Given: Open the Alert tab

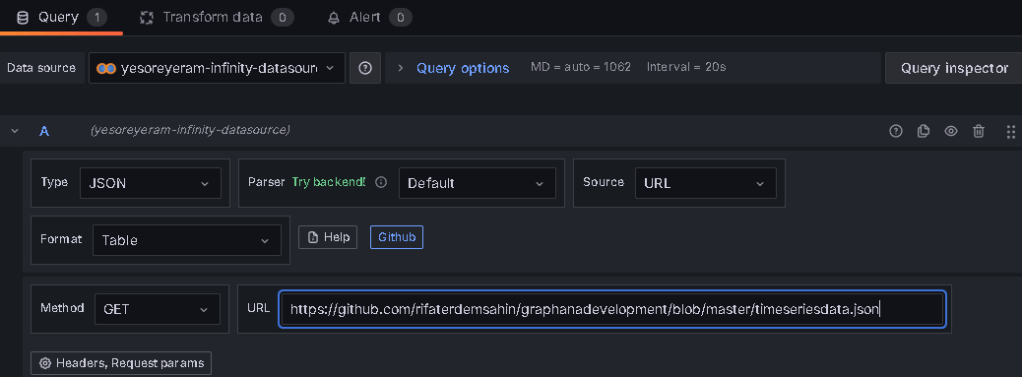Looking at the screenshot, I should 369,18.
